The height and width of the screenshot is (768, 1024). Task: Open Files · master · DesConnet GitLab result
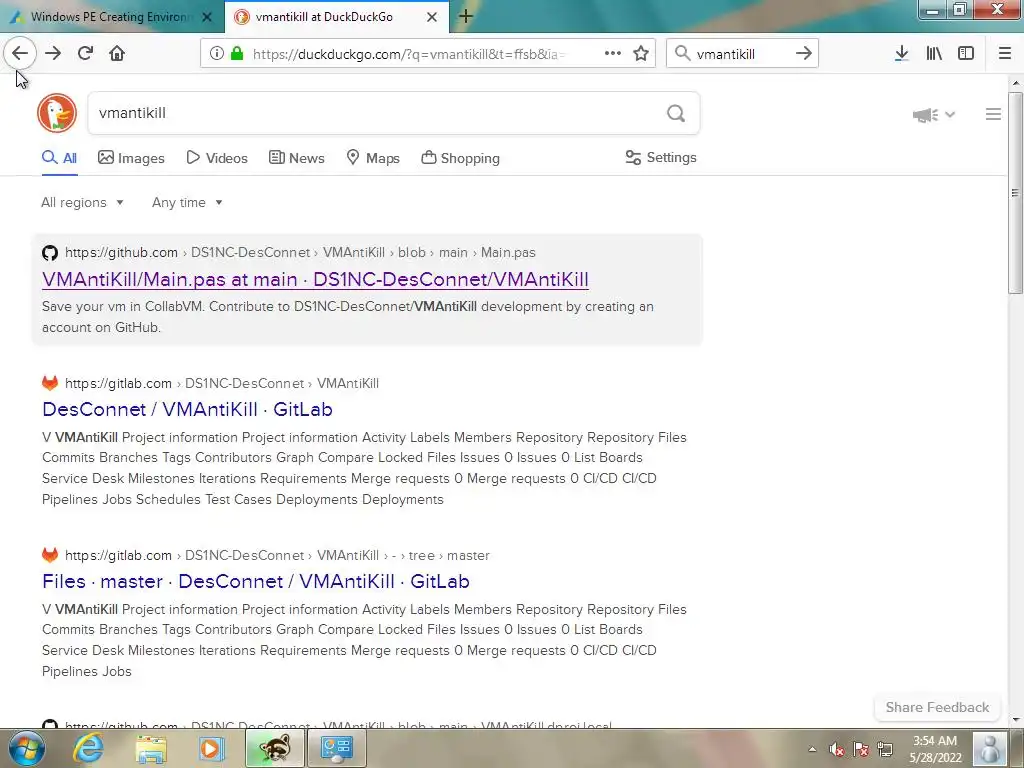click(x=256, y=581)
